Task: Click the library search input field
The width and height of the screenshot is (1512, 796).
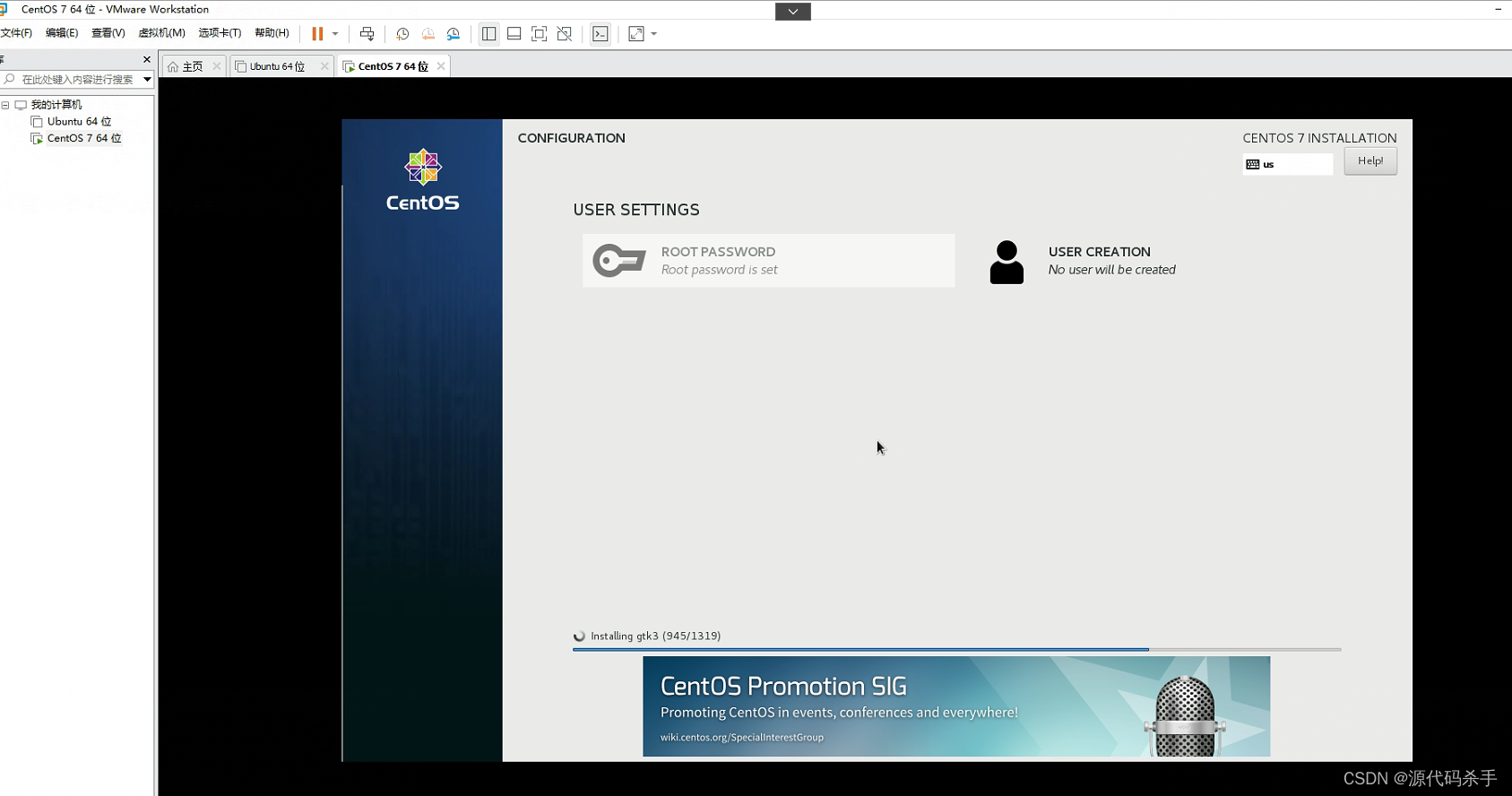Action: (x=79, y=80)
